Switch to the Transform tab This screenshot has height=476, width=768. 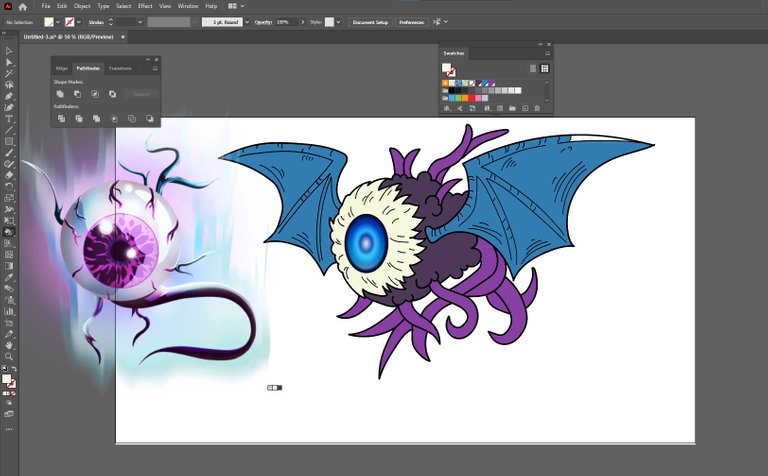[120, 69]
